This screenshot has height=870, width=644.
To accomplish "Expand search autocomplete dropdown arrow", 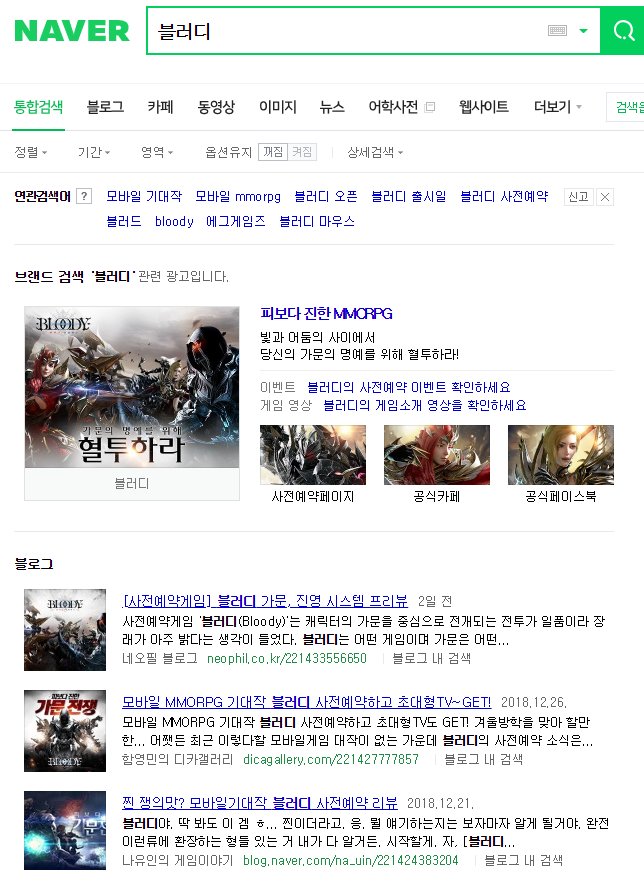I will 584,31.
